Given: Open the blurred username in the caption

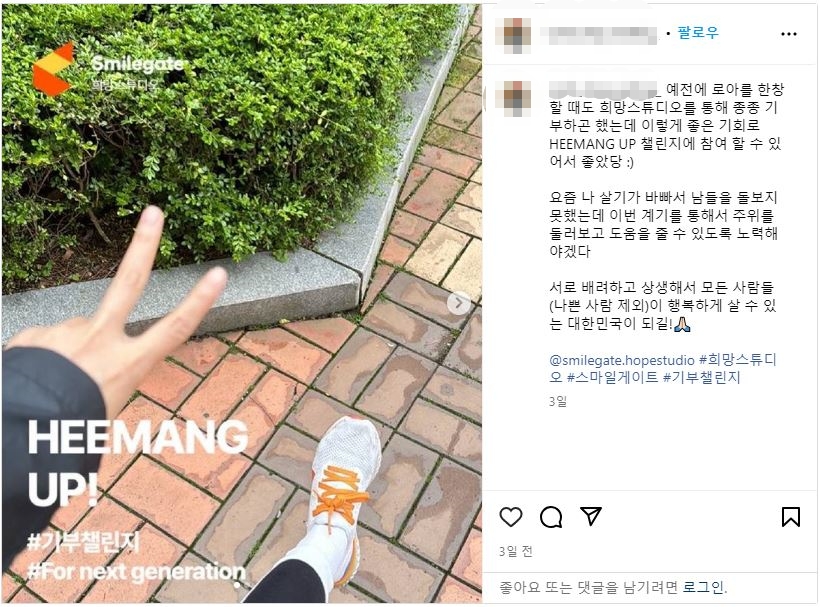Looking at the screenshot, I should [x=604, y=89].
